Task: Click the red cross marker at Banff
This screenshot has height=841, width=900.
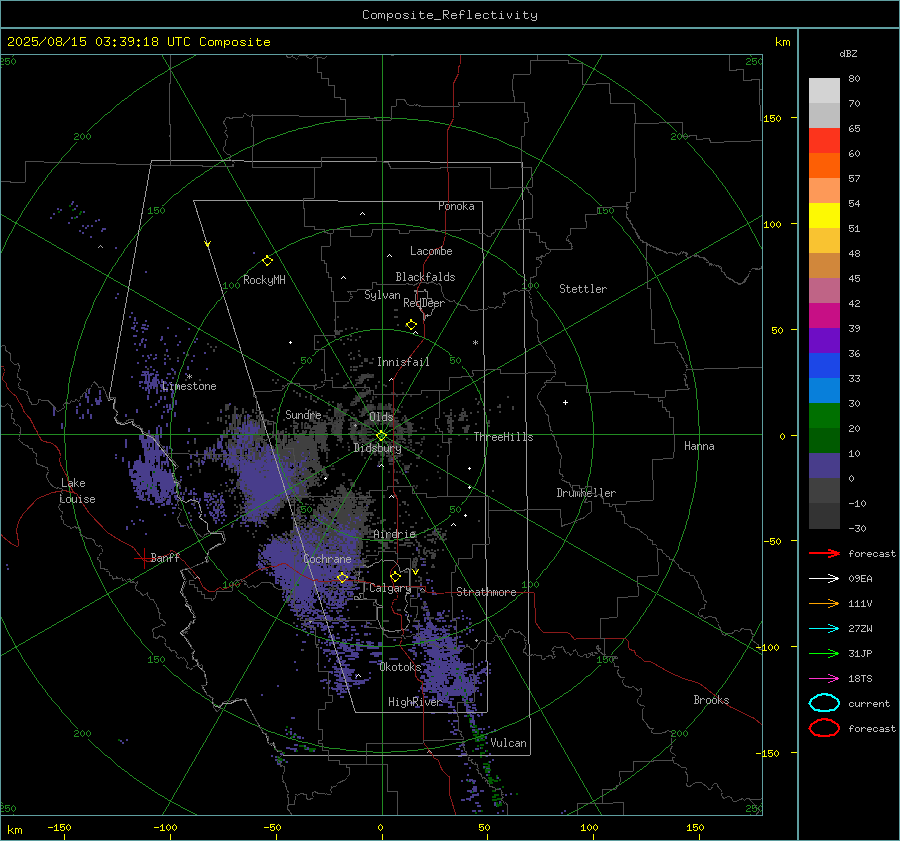Action: 143,558
